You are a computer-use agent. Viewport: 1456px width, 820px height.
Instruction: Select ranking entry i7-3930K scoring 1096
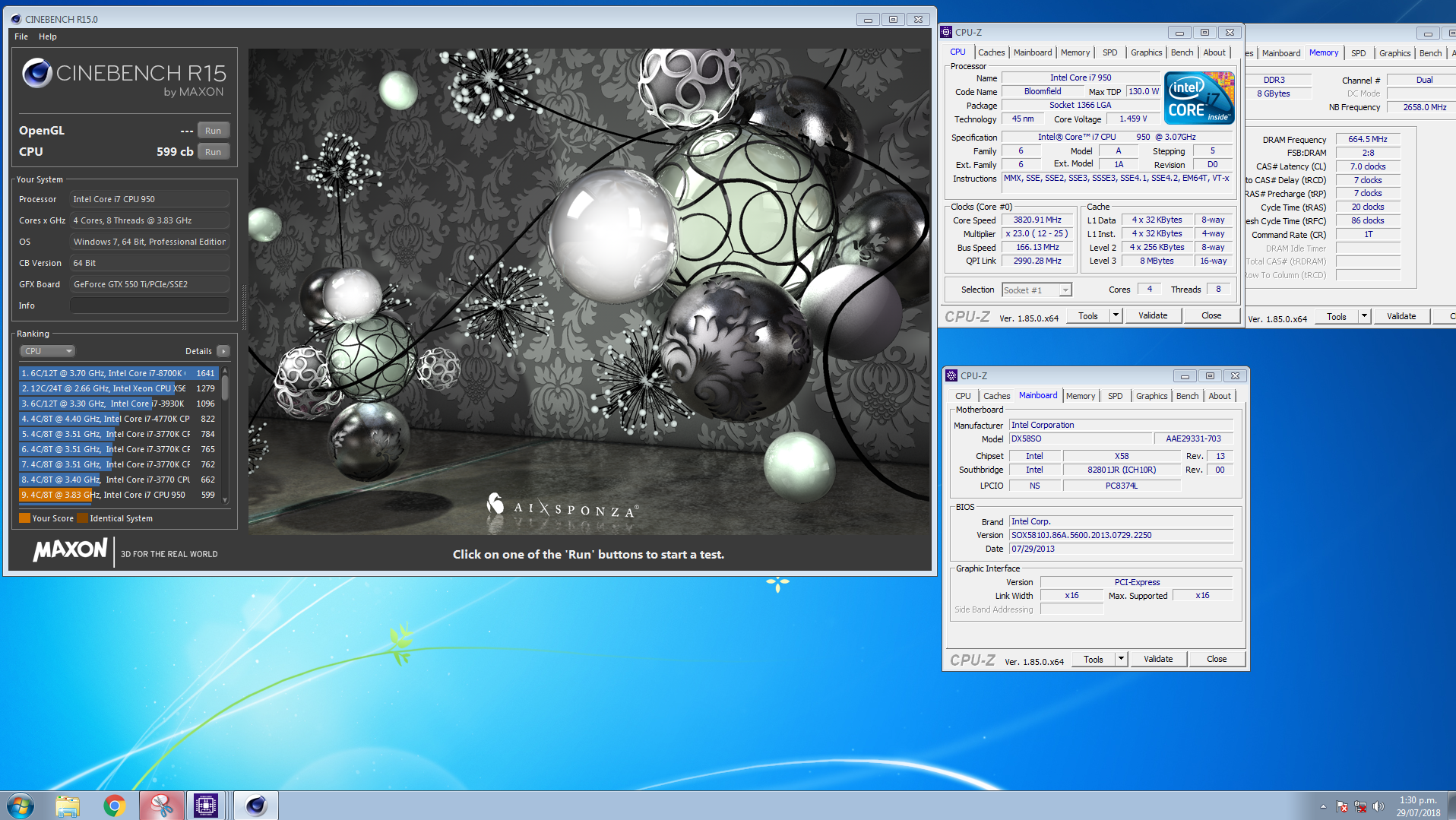point(119,404)
